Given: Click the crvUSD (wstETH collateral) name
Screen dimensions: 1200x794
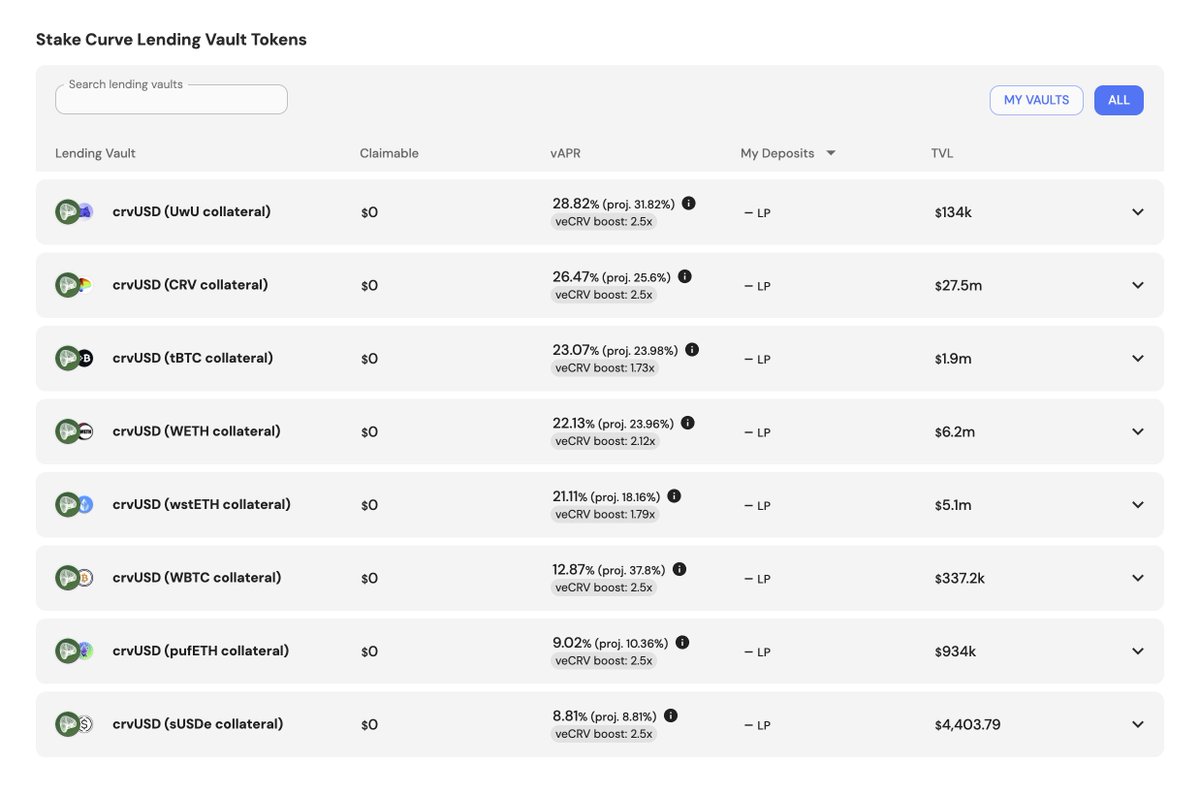Looking at the screenshot, I should pyautogui.click(x=201, y=505).
